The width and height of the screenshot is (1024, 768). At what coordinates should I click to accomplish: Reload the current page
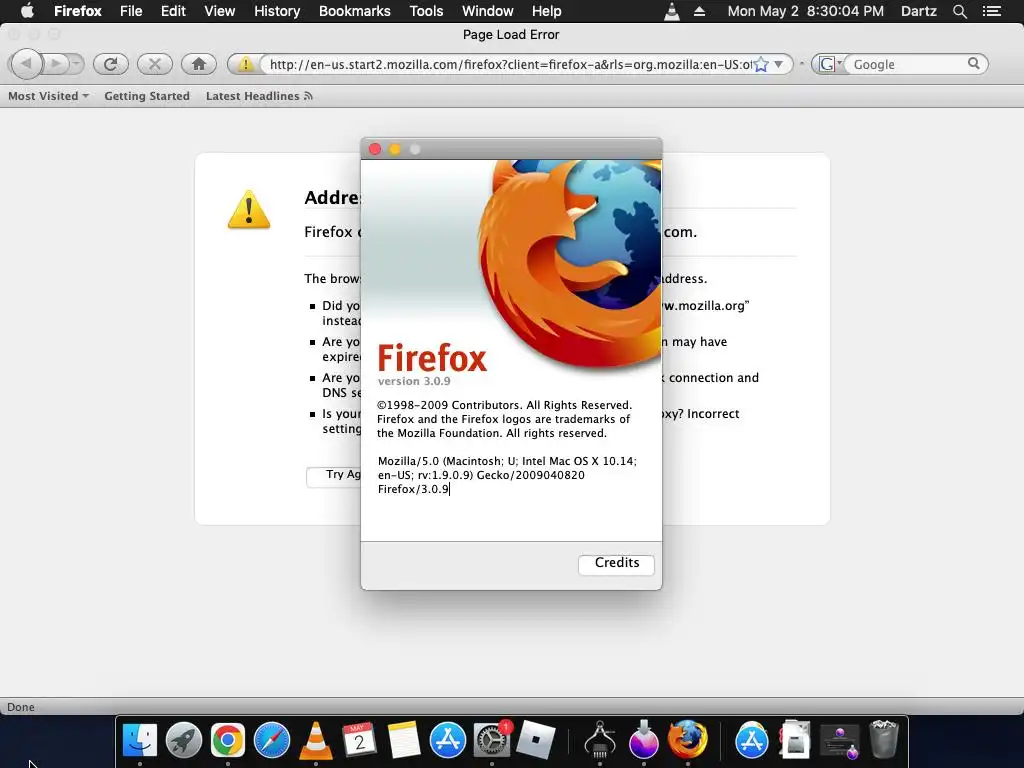click(x=110, y=64)
